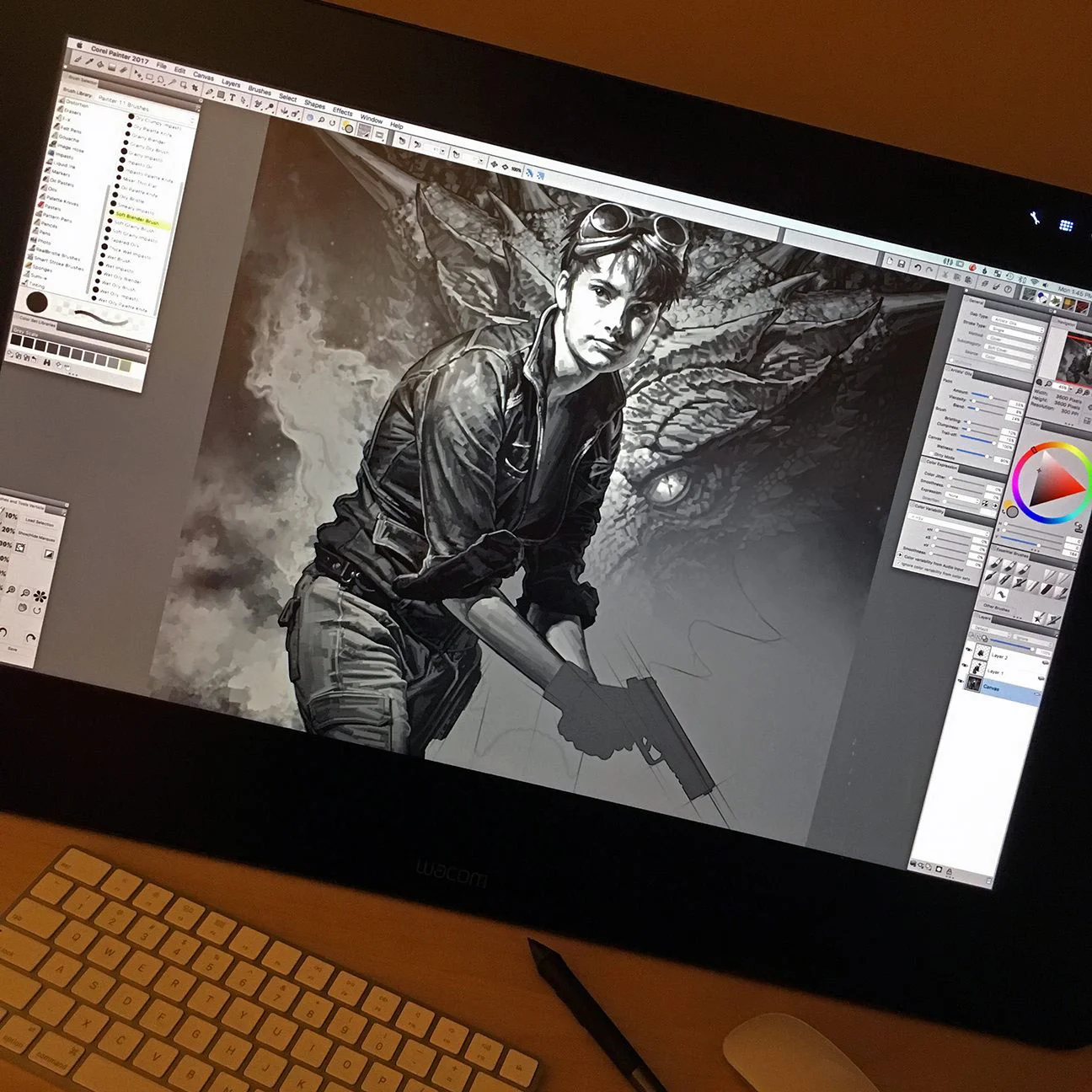Screen dimensions: 1092x1092
Task: Click the lock layer icon in Layers panel
Action: [949, 871]
